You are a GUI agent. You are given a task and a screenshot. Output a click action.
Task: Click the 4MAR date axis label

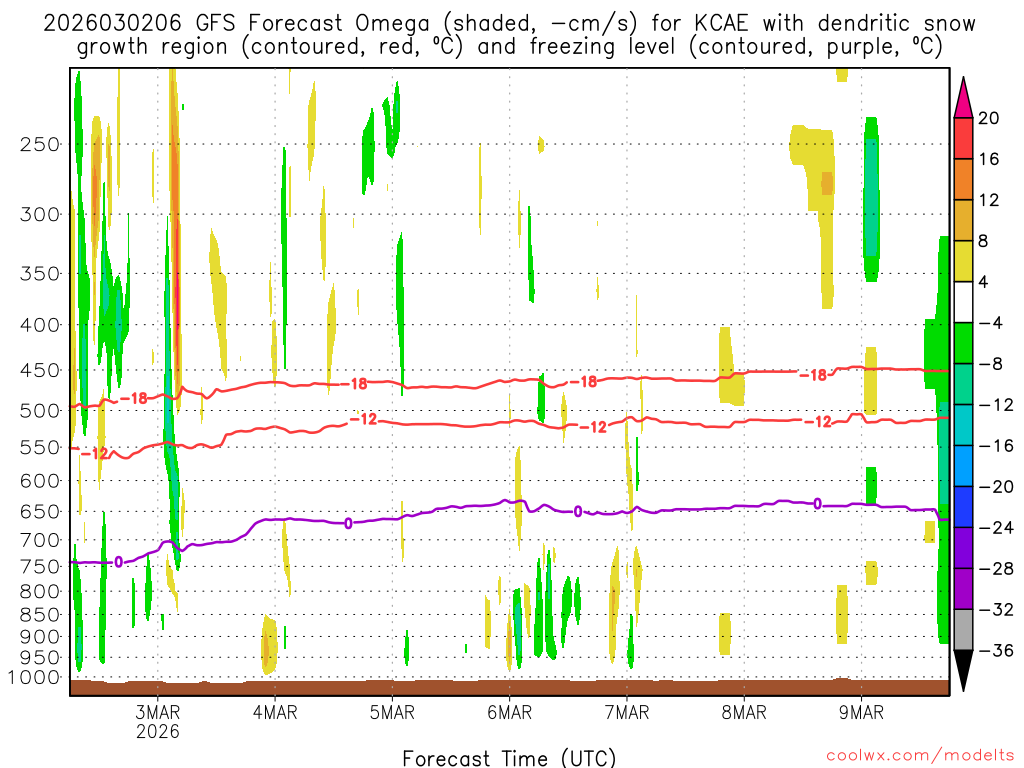pyautogui.click(x=275, y=712)
